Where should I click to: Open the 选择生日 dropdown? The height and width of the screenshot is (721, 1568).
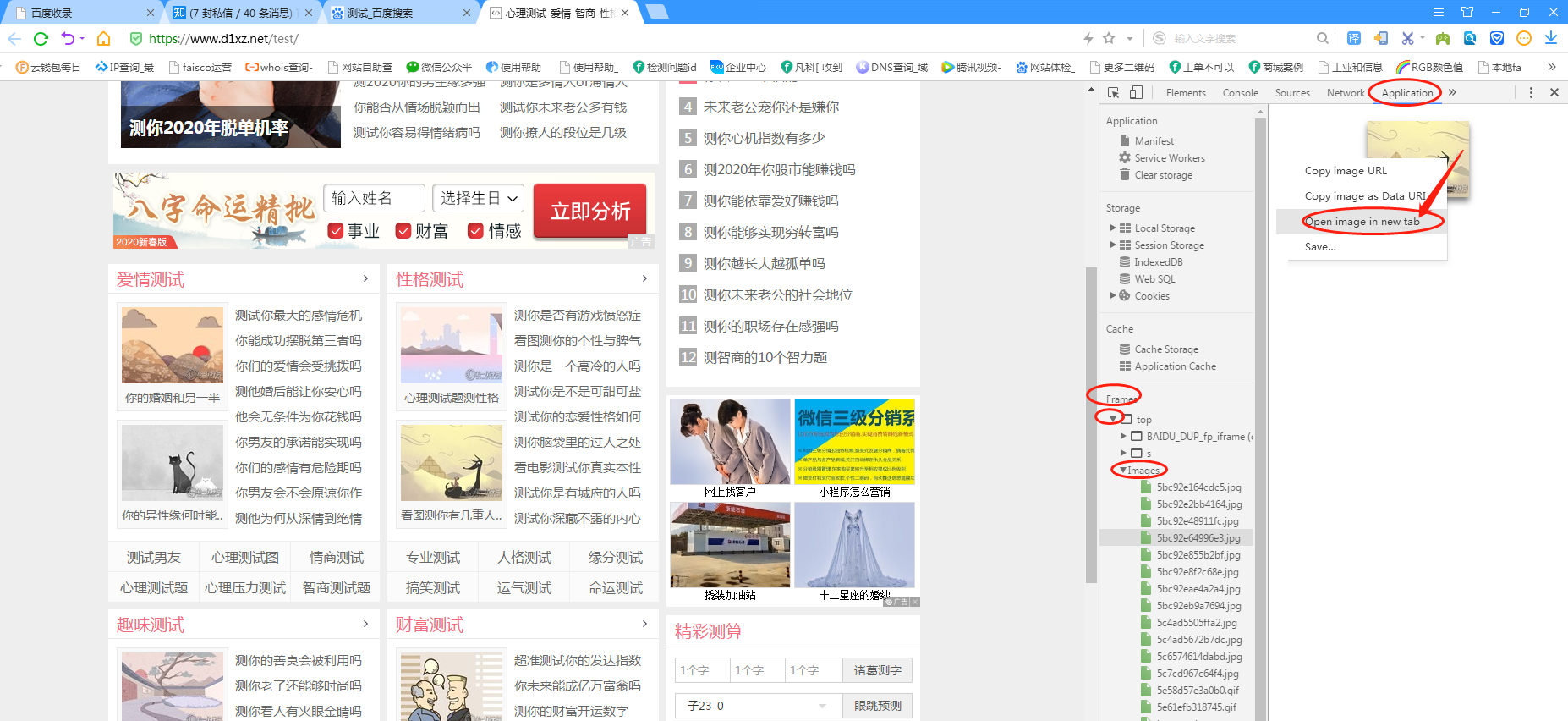478,198
